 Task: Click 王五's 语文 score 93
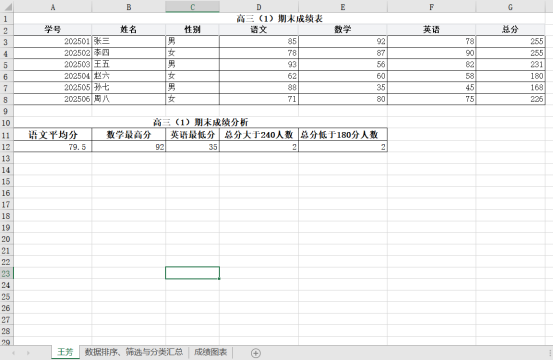point(259,64)
